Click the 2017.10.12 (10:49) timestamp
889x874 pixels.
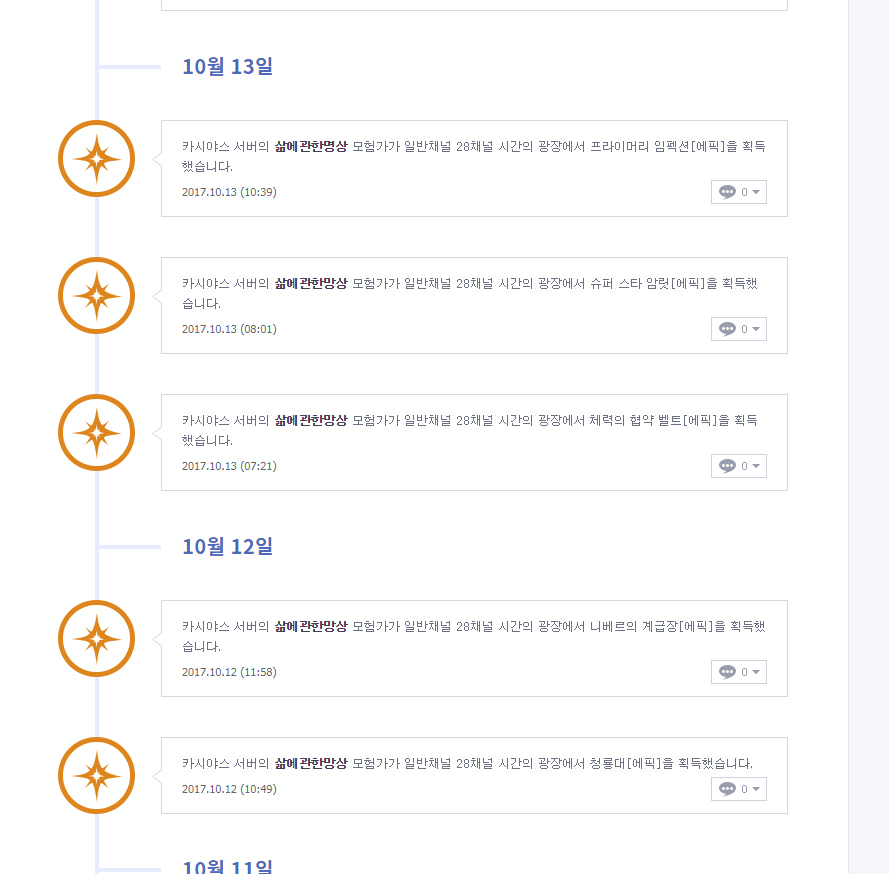229,789
